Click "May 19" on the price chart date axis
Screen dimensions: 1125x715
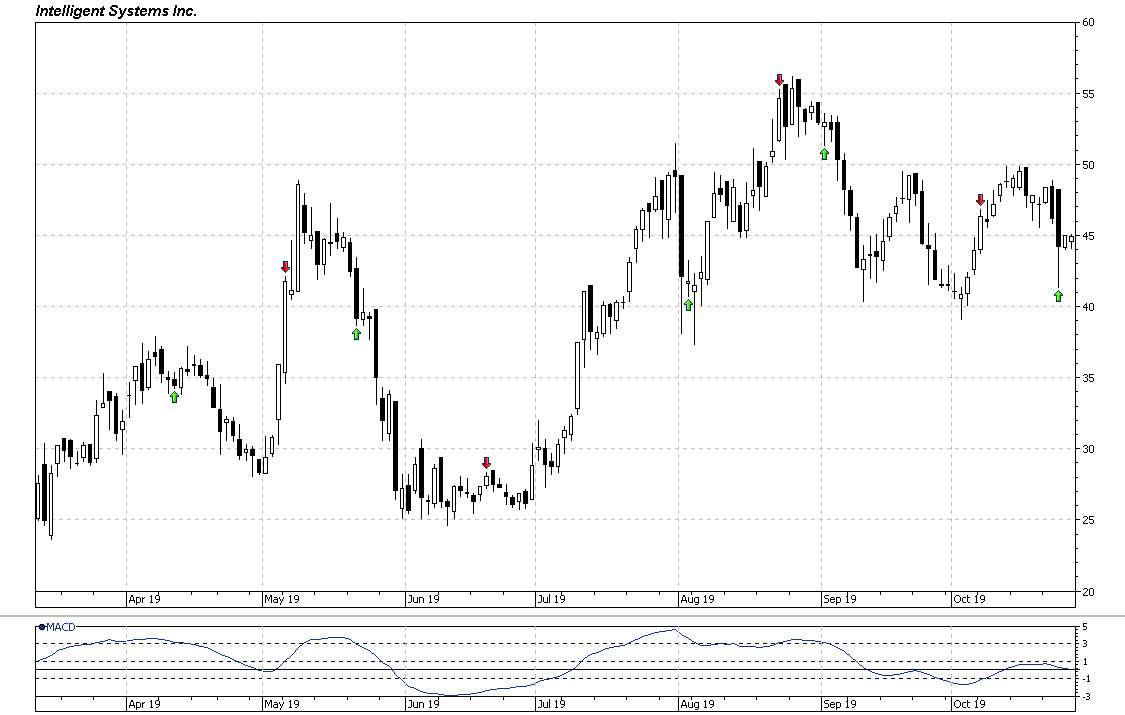pyautogui.click(x=281, y=599)
